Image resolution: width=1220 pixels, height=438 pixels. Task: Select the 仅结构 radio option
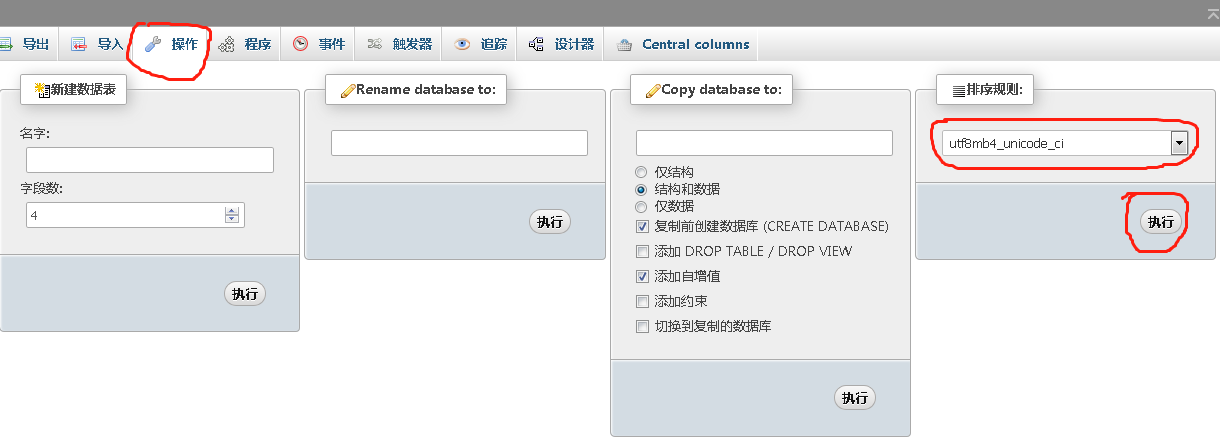point(641,172)
